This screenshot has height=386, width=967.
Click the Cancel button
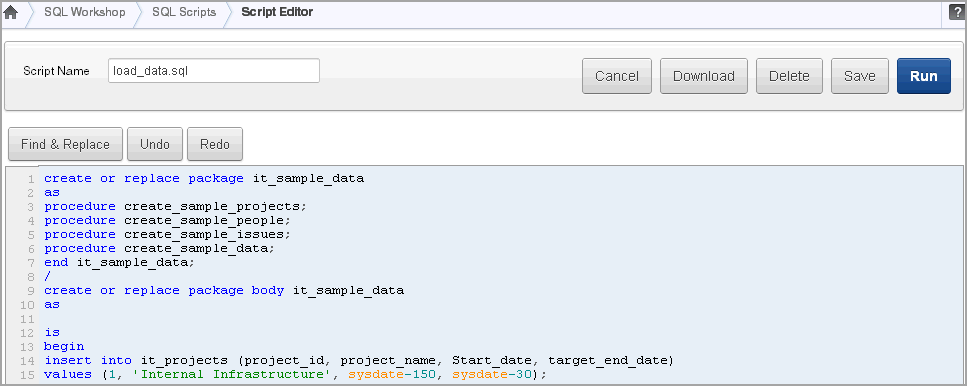(617, 76)
